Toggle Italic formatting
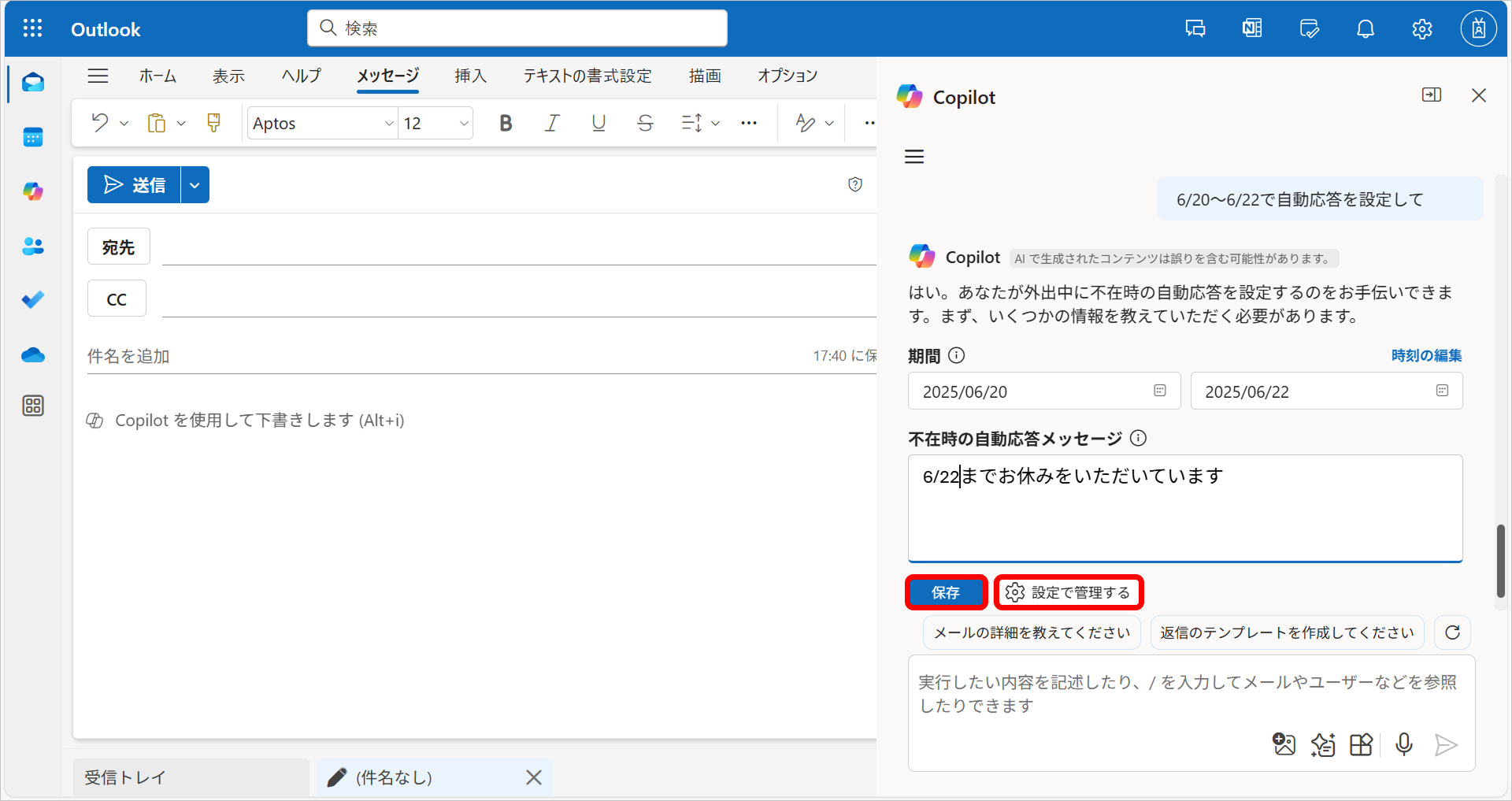This screenshot has height=801, width=1512. coord(553,123)
